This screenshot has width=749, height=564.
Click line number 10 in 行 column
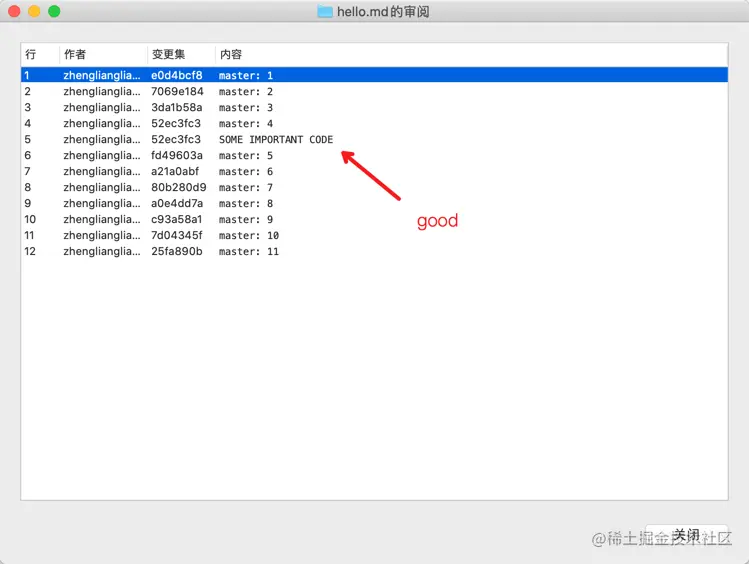click(30, 219)
